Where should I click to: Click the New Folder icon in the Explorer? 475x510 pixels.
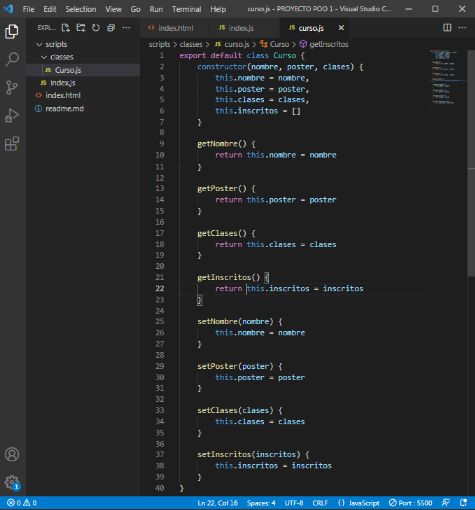[81, 28]
